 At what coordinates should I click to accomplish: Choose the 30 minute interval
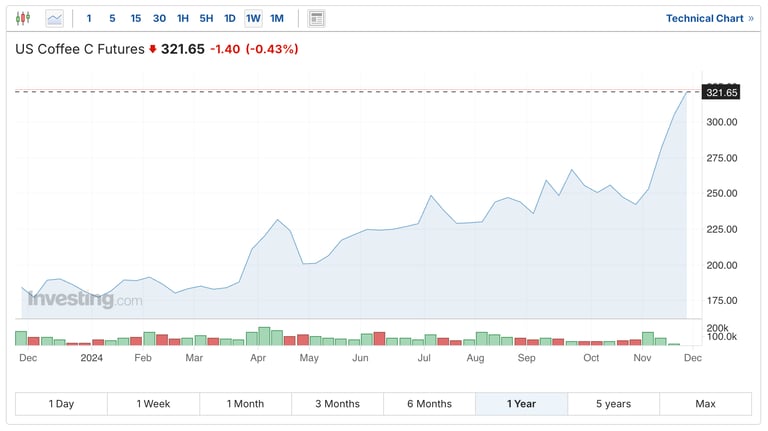(x=159, y=19)
